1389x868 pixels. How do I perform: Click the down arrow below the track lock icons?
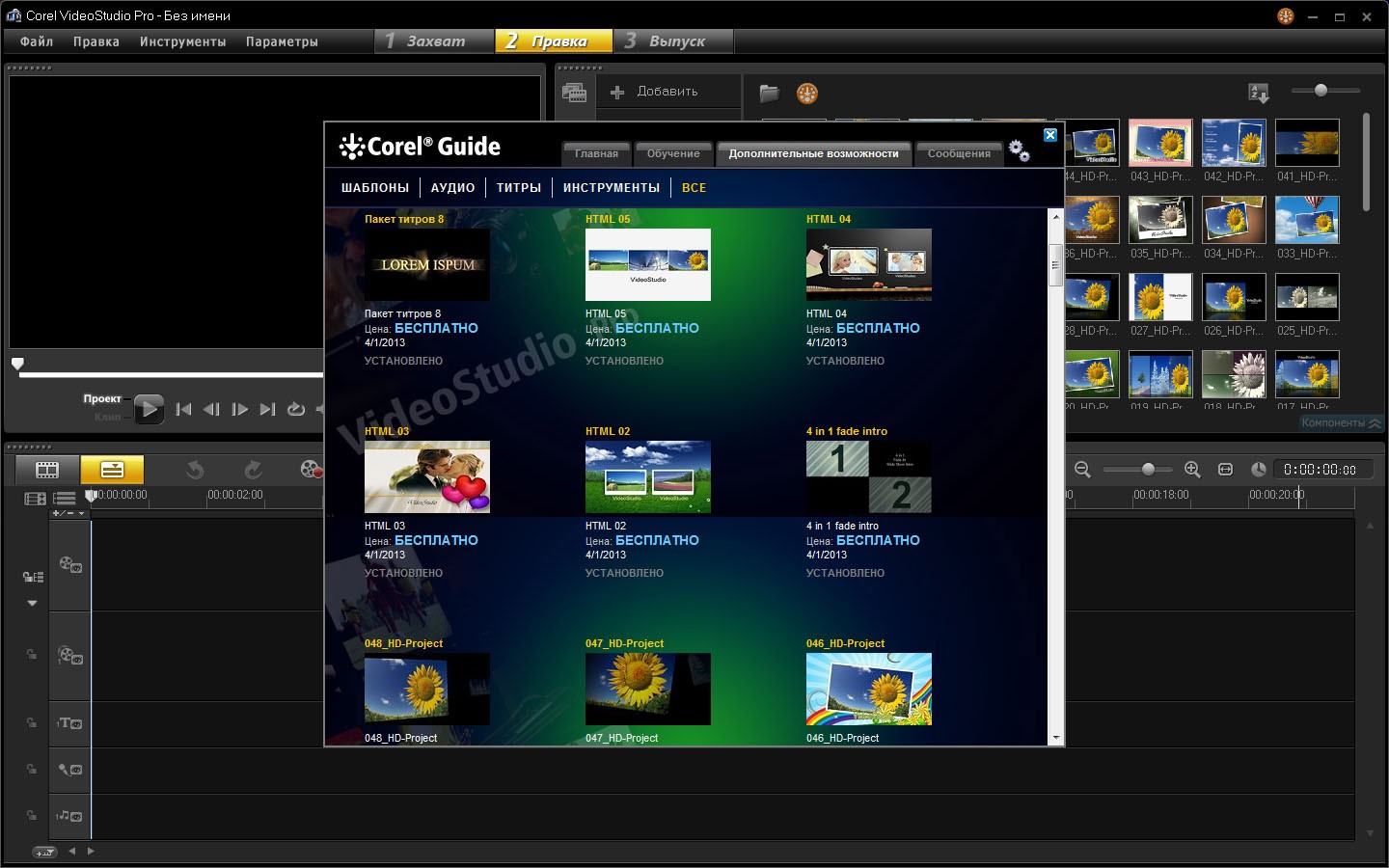(x=32, y=603)
